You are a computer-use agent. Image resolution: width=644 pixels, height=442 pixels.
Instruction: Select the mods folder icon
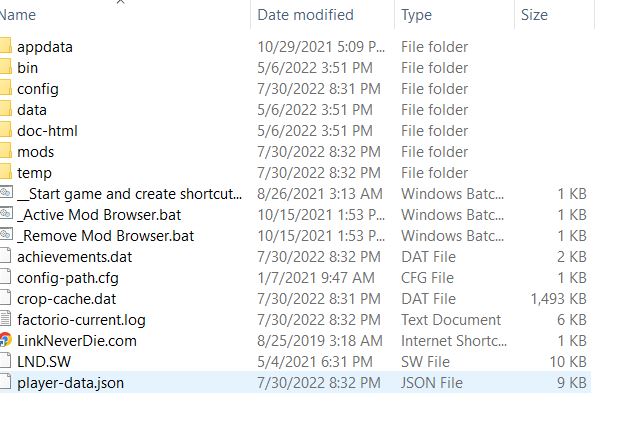click(x=5, y=152)
